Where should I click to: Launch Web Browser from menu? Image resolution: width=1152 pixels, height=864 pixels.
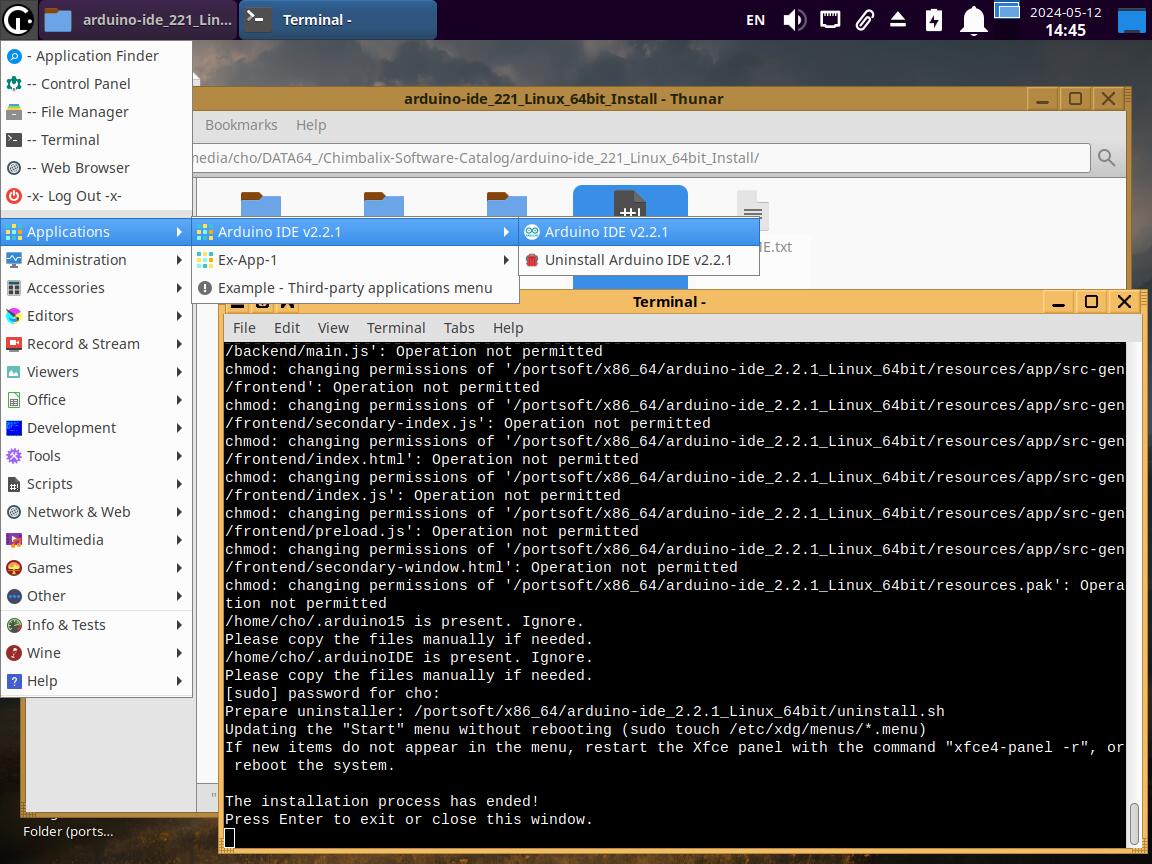pyautogui.click(x=84, y=168)
